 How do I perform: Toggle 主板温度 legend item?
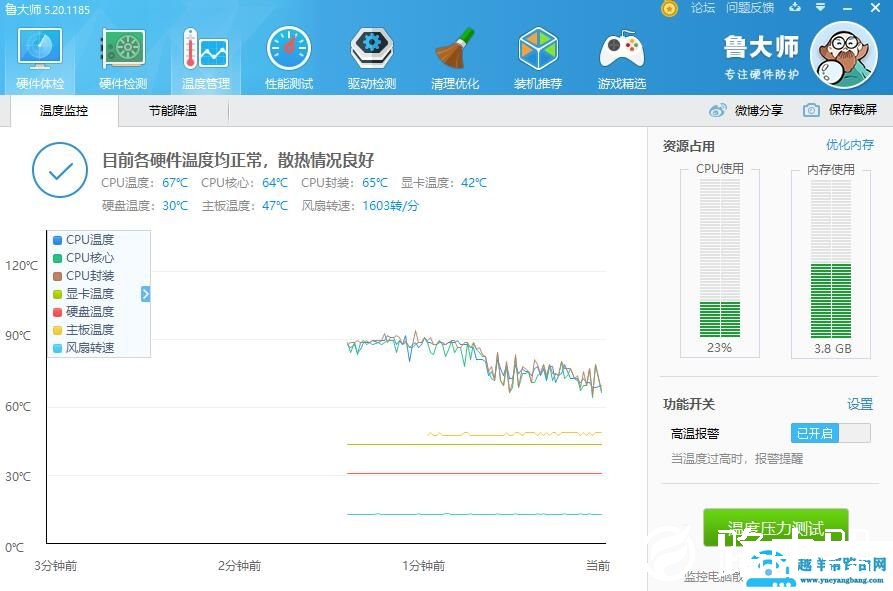(x=84, y=330)
